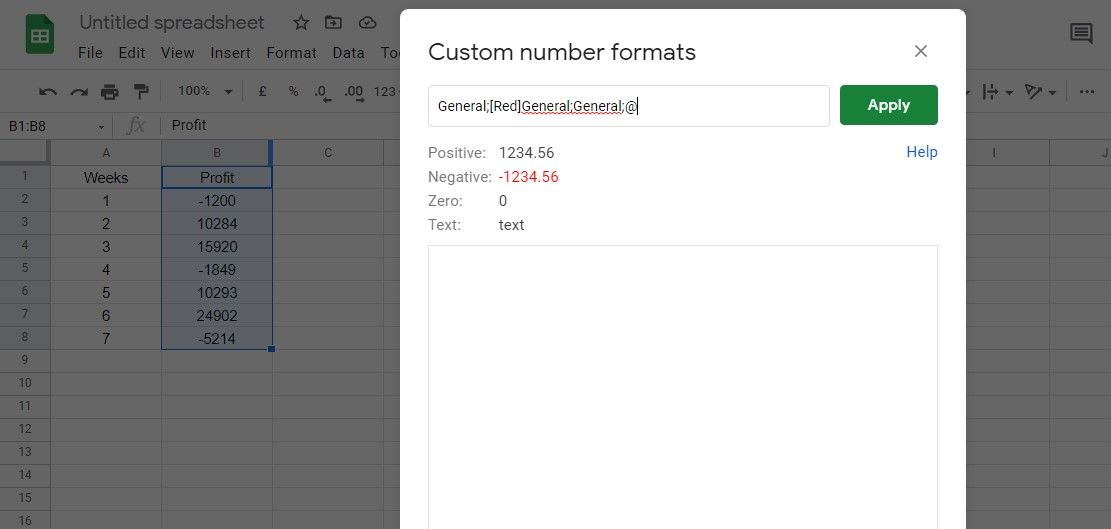Click the redo arrow
This screenshot has width=1111, height=529.
(78, 92)
